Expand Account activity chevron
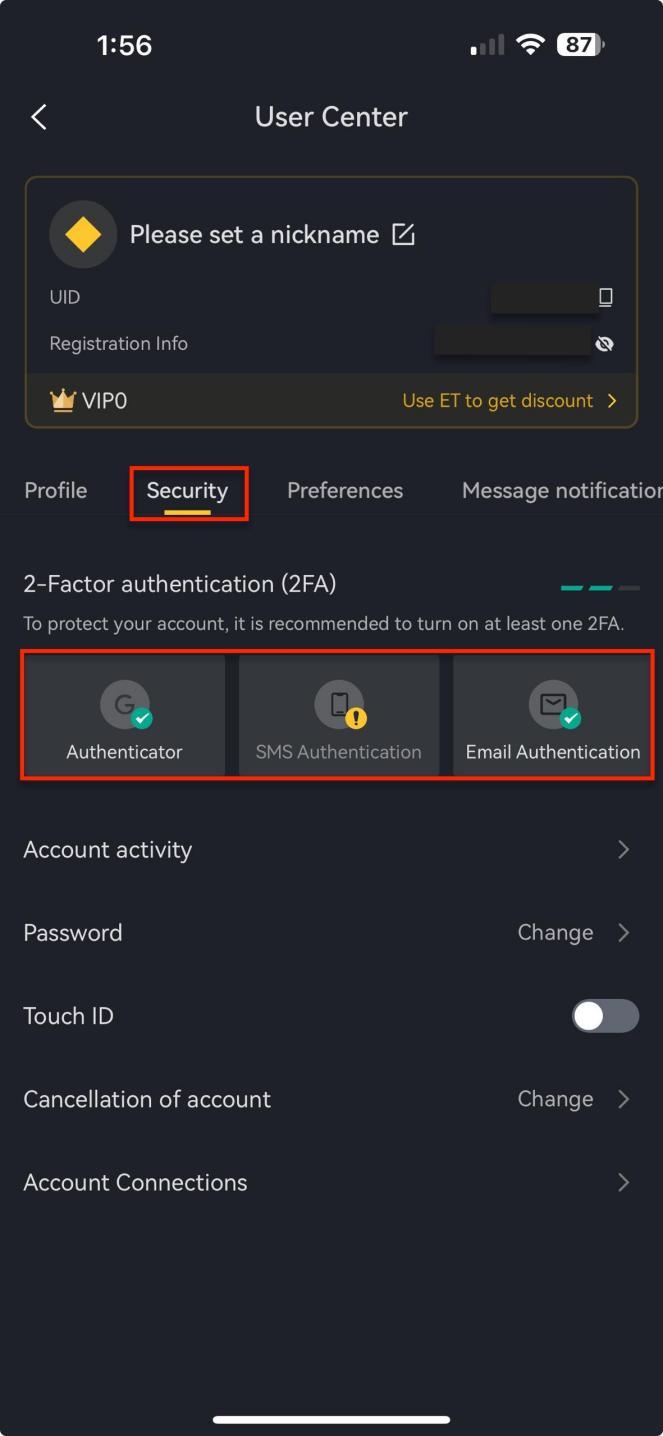 [x=624, y=850]
